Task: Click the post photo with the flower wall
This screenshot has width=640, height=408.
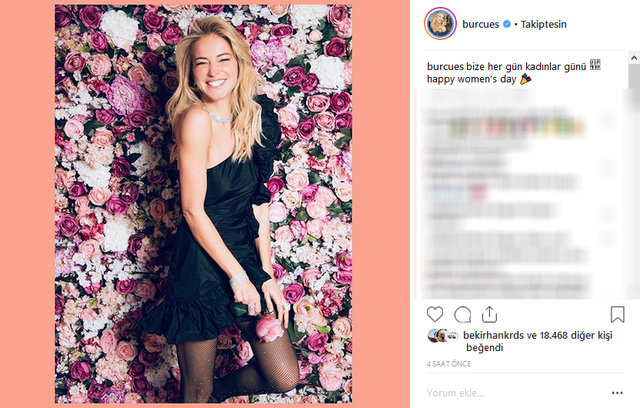Action: (204, 203)
